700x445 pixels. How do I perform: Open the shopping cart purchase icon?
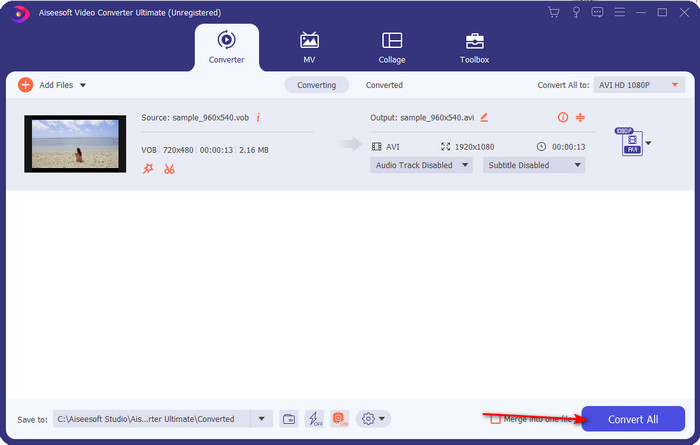(554, 12)
